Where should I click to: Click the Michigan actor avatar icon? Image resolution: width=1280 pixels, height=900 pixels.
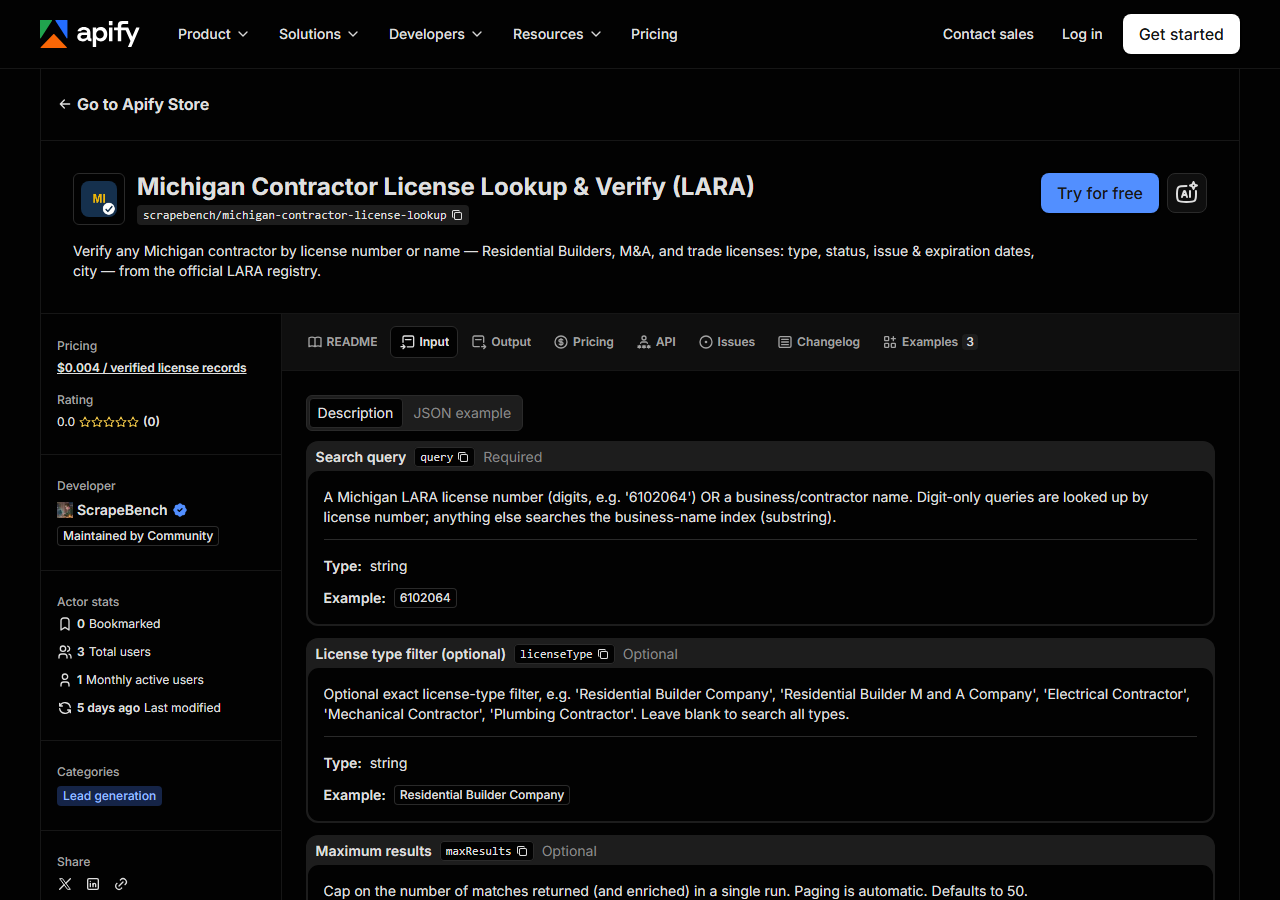[99, 199]
